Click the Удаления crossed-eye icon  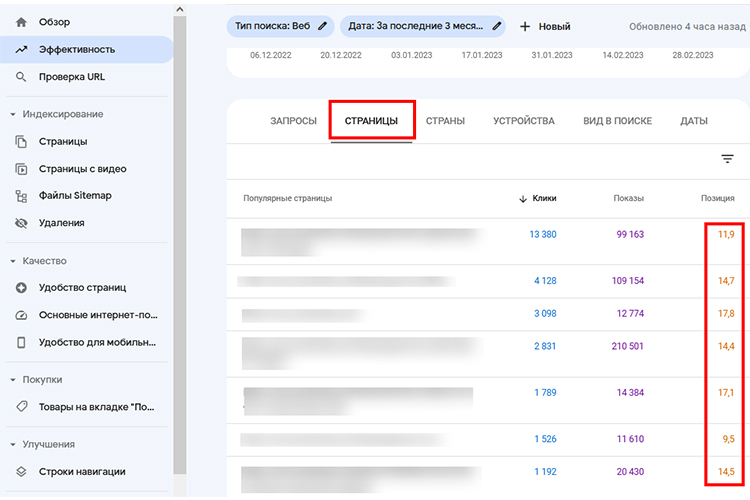click(21, 223)
